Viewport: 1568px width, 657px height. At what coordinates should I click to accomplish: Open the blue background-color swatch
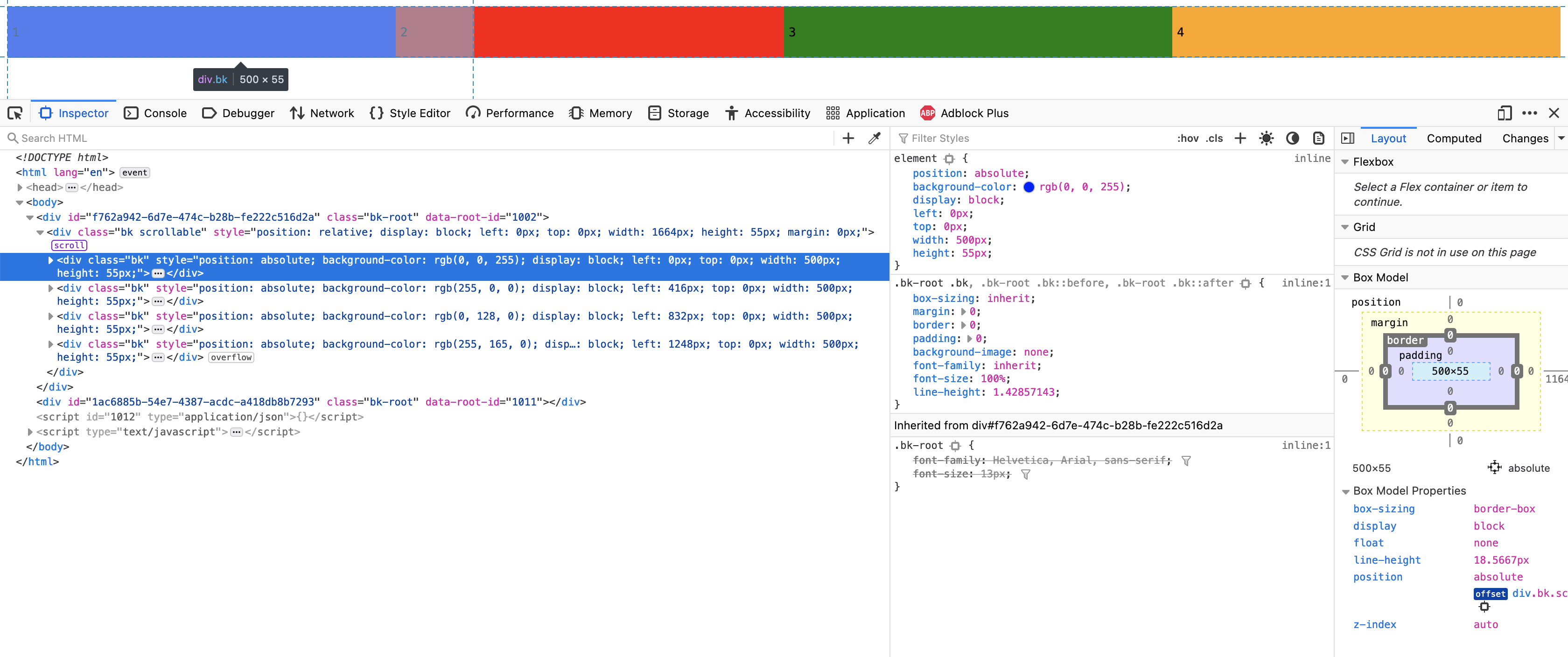(1029, 187)
